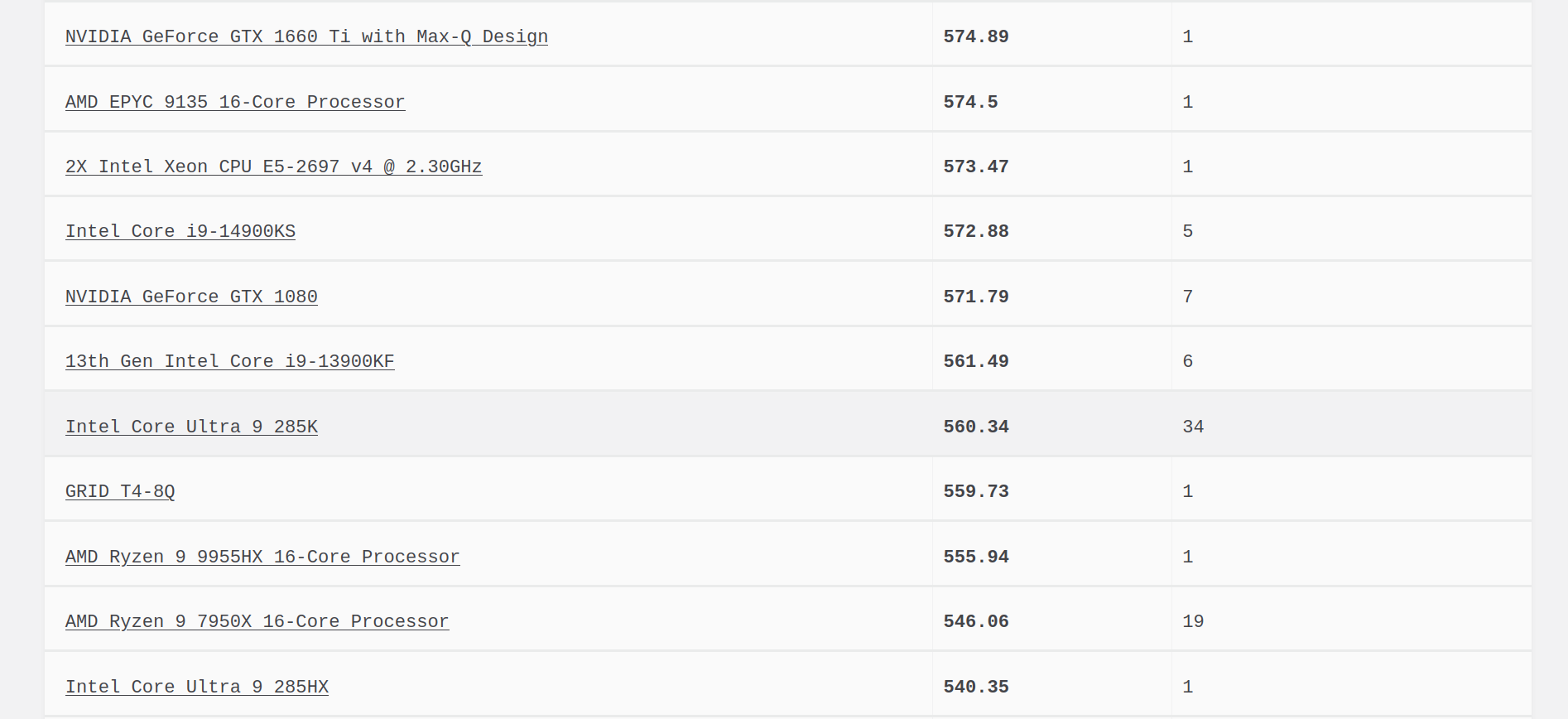Image resolution: width=1568 pixels, height=719 pixels.
Task: Open Intel Core Ultra 9 285K link
Action: click(x=191, y=427)
